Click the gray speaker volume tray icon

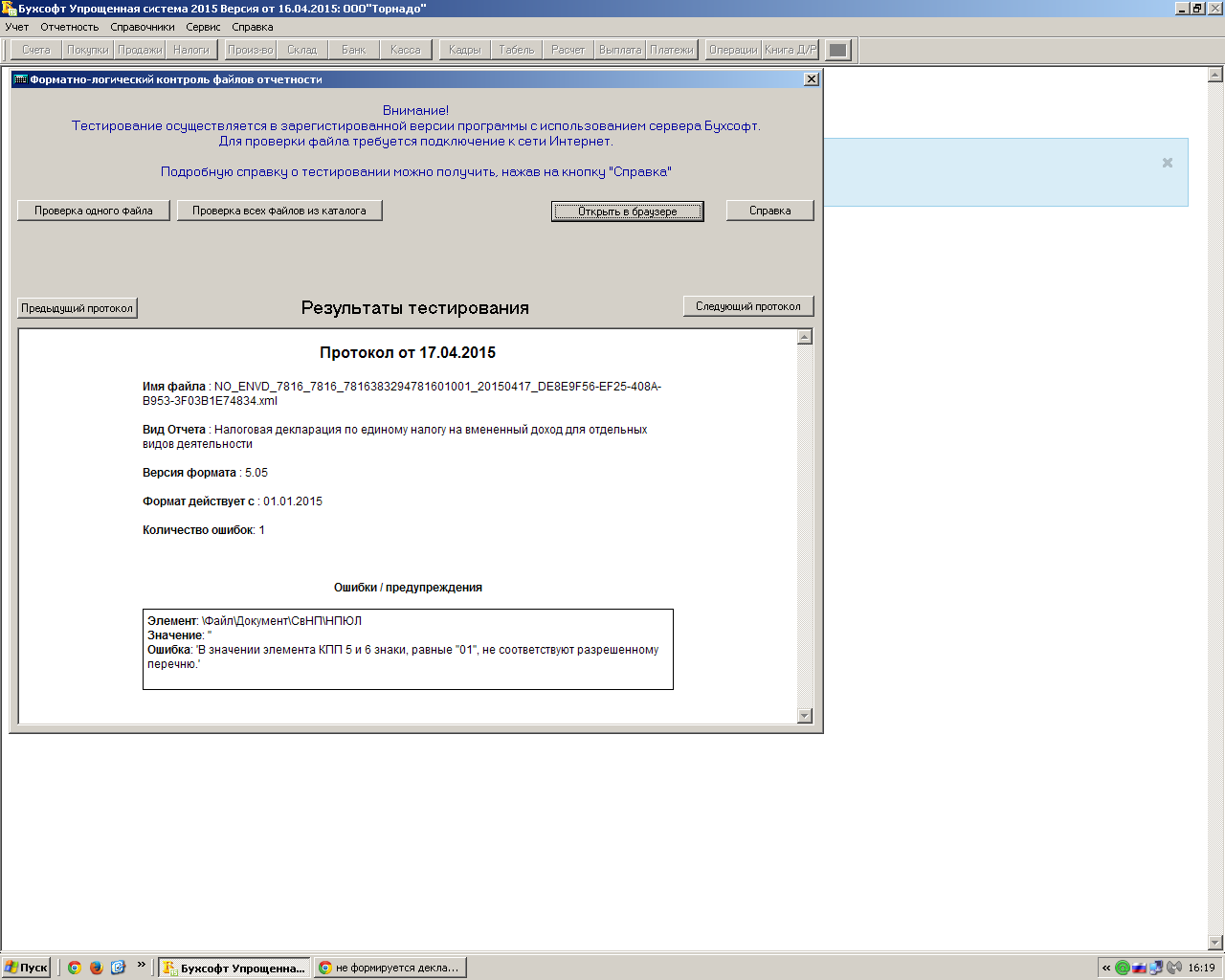click(x=1173, y=968)
